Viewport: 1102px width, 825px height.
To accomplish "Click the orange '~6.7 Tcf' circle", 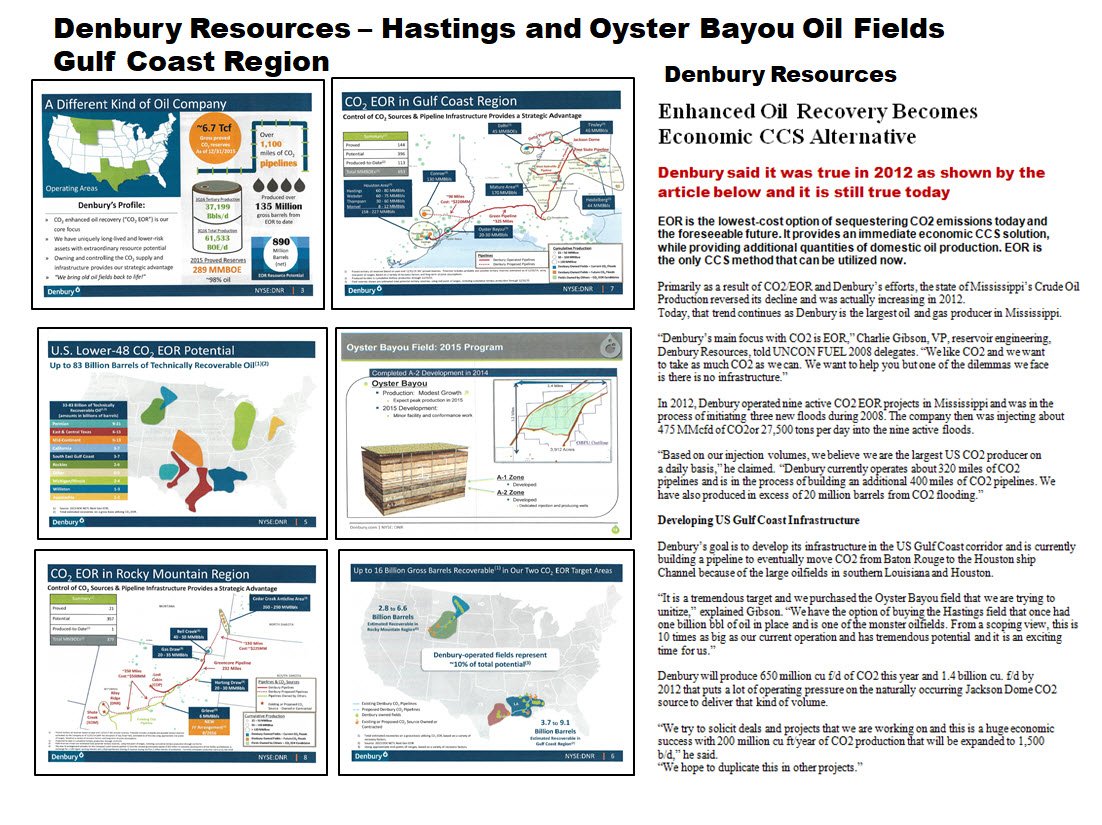I will pyautogui.click(x=215, y=139).
